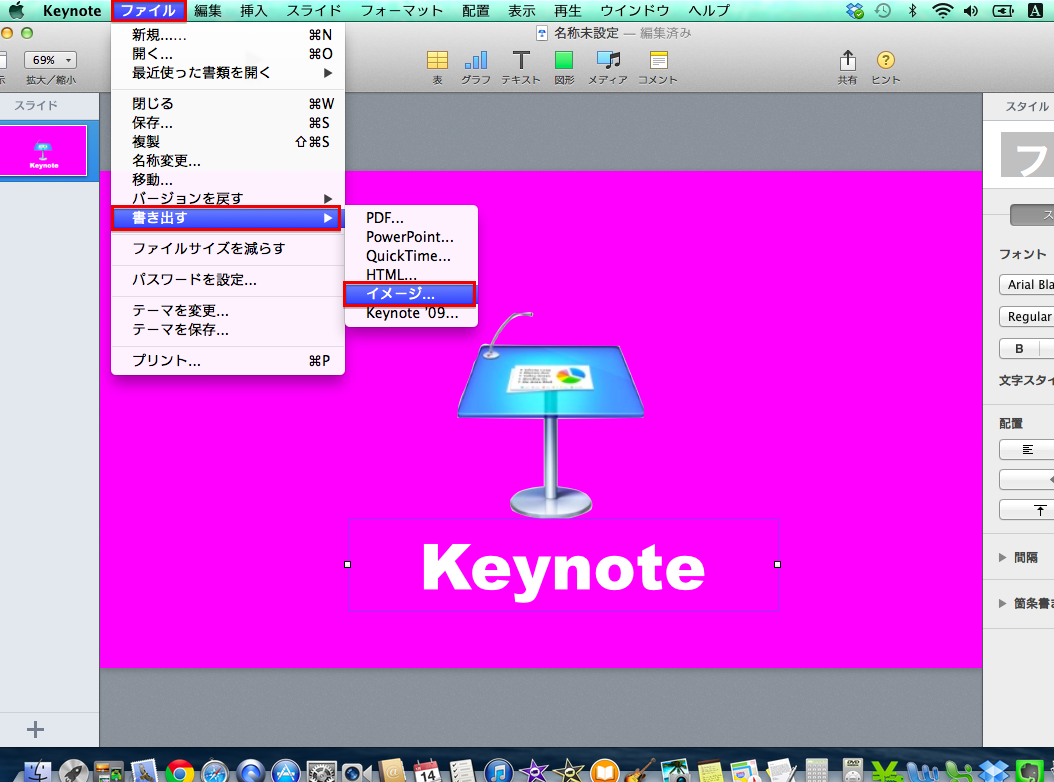Open the ファイル menu
Image resolution: width=1054 pixels, height=782 pixels.
pyautogui.click(x=148, y=10)
